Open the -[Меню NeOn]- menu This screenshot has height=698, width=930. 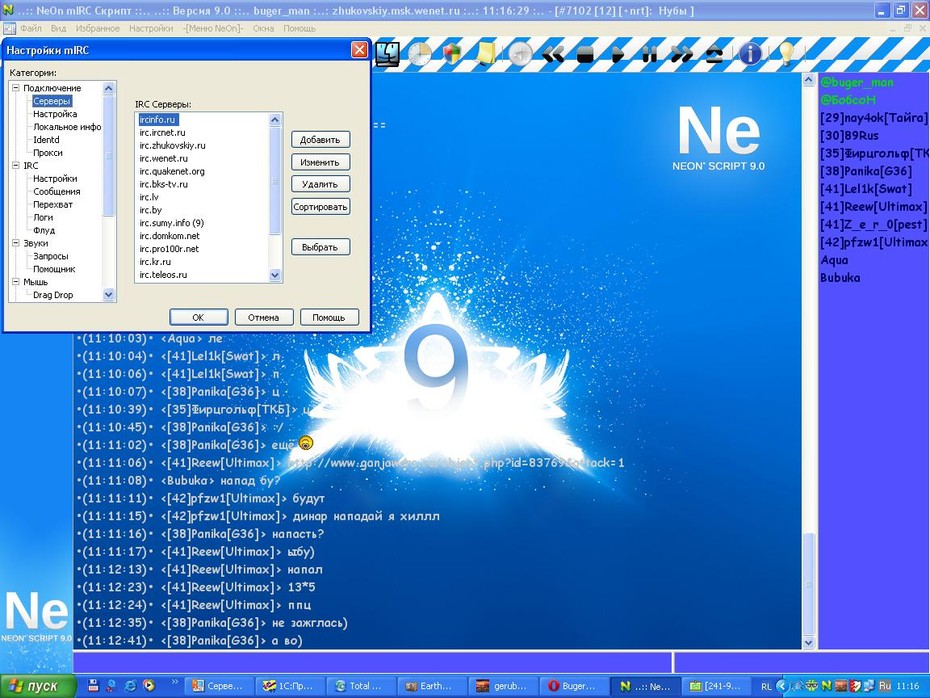click(x=213, y=28)
